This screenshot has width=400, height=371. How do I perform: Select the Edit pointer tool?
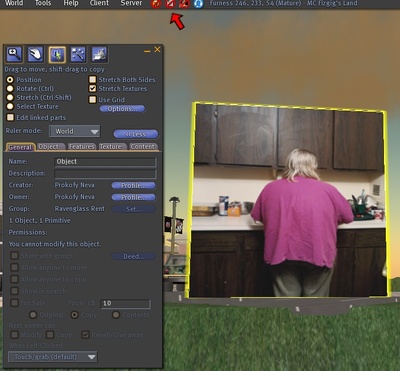click(57, 54)
